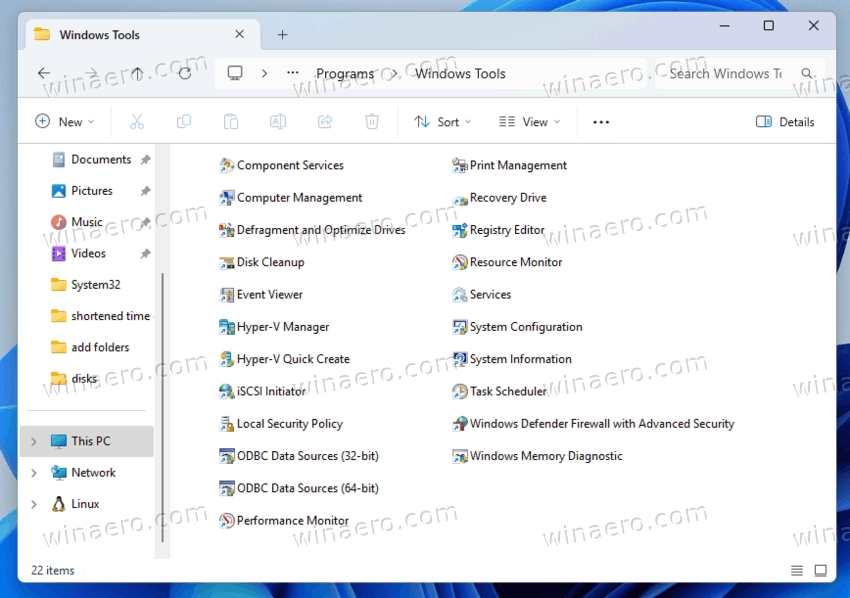850x598 pixels.
Task: Open Component Services shortcut icon
Action: (x=227, y=165)
